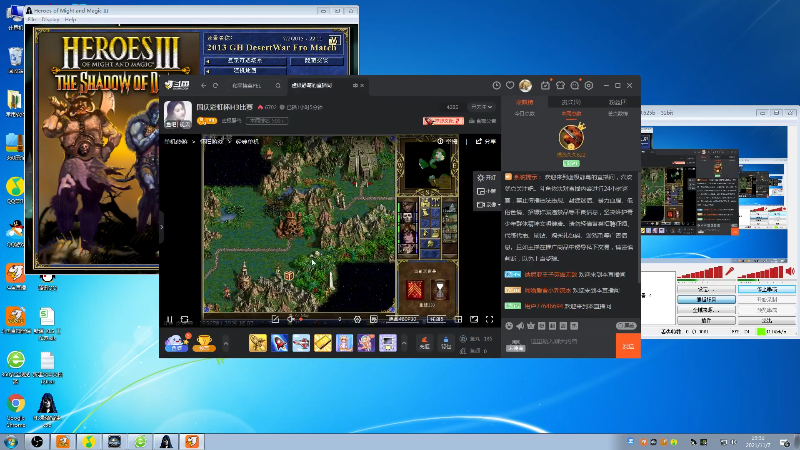Reload the page with the Huya refresh icon
Viewport: 800px width, 450px height.
(215, 86)
